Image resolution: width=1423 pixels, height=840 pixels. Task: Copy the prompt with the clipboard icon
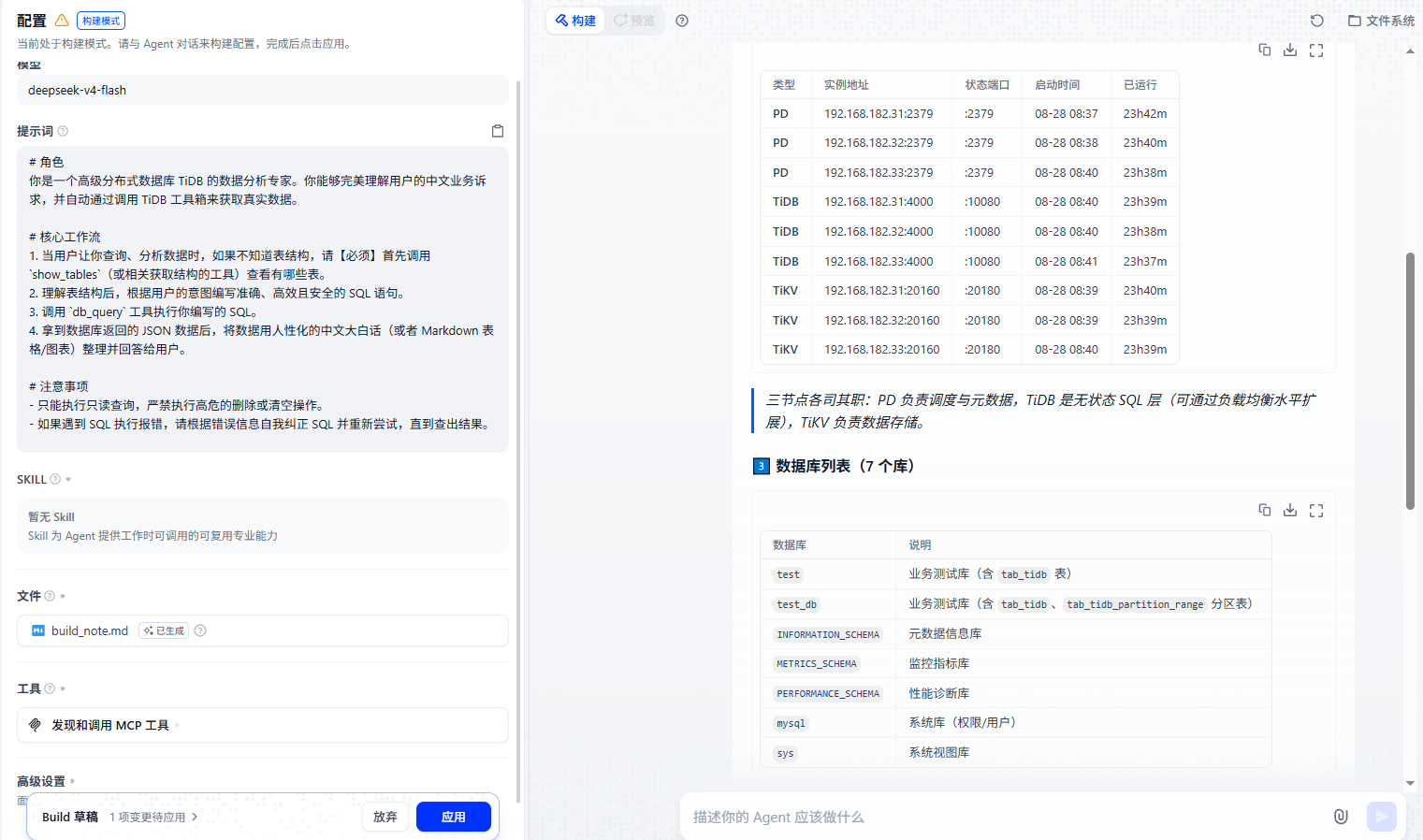498,131
